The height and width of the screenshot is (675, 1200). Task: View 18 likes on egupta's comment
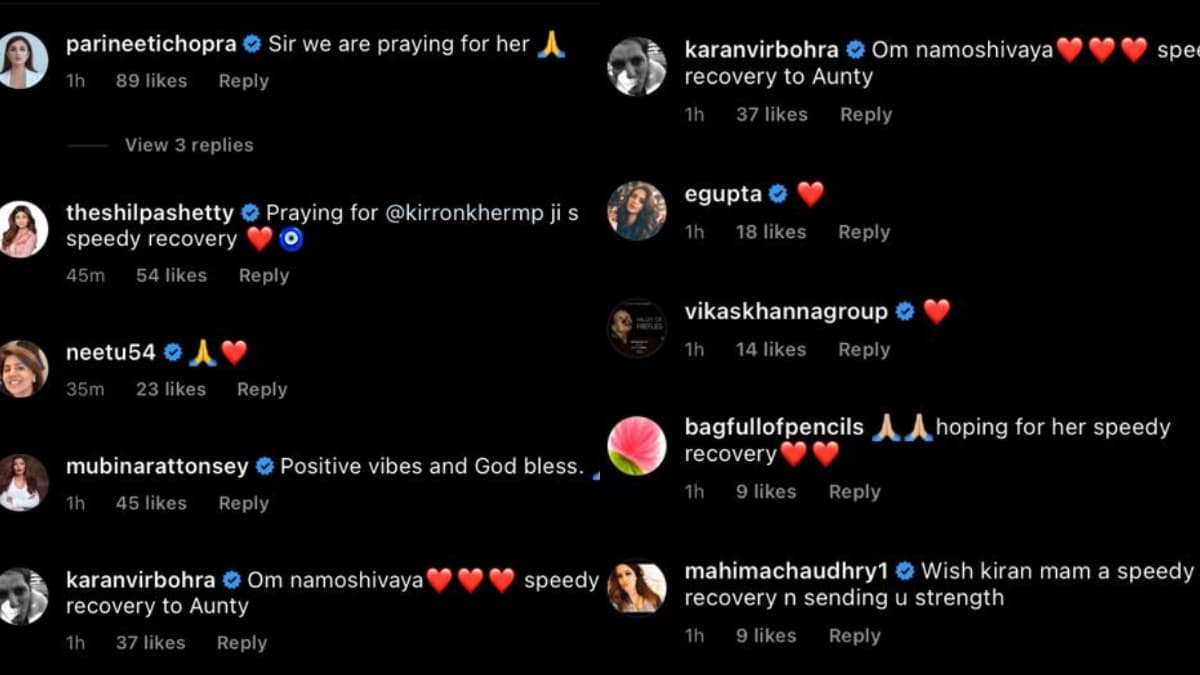tap(771, 231)
